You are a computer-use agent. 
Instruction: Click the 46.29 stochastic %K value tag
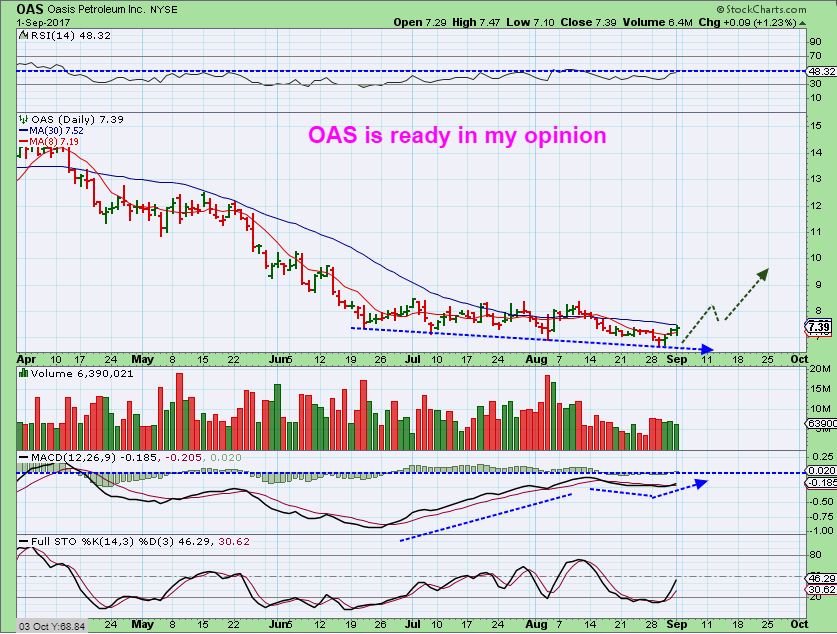822,578
